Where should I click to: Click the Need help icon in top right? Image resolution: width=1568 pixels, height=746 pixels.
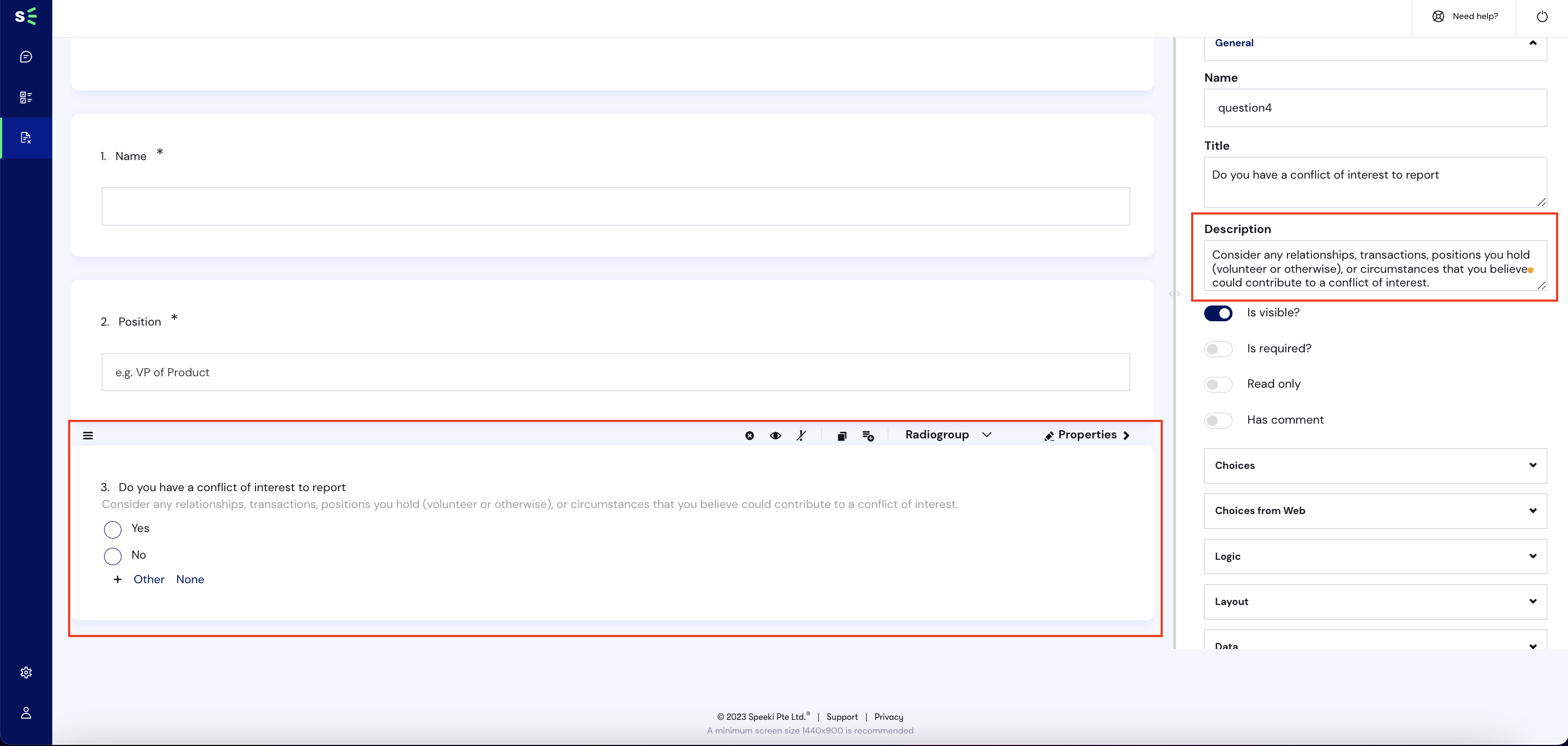(1439, 16)
